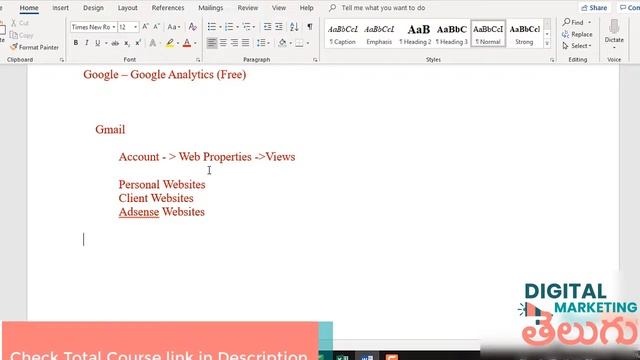This screenshot has width=640, height=360.
Task: Expand the font size 12 dropdown
Action: click(135, 27)
